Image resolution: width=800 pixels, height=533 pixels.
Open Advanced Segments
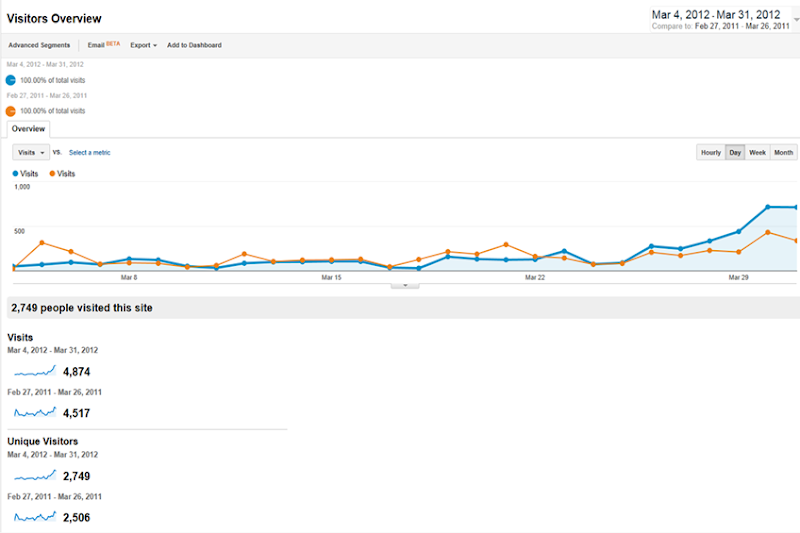tap(40, 45)
